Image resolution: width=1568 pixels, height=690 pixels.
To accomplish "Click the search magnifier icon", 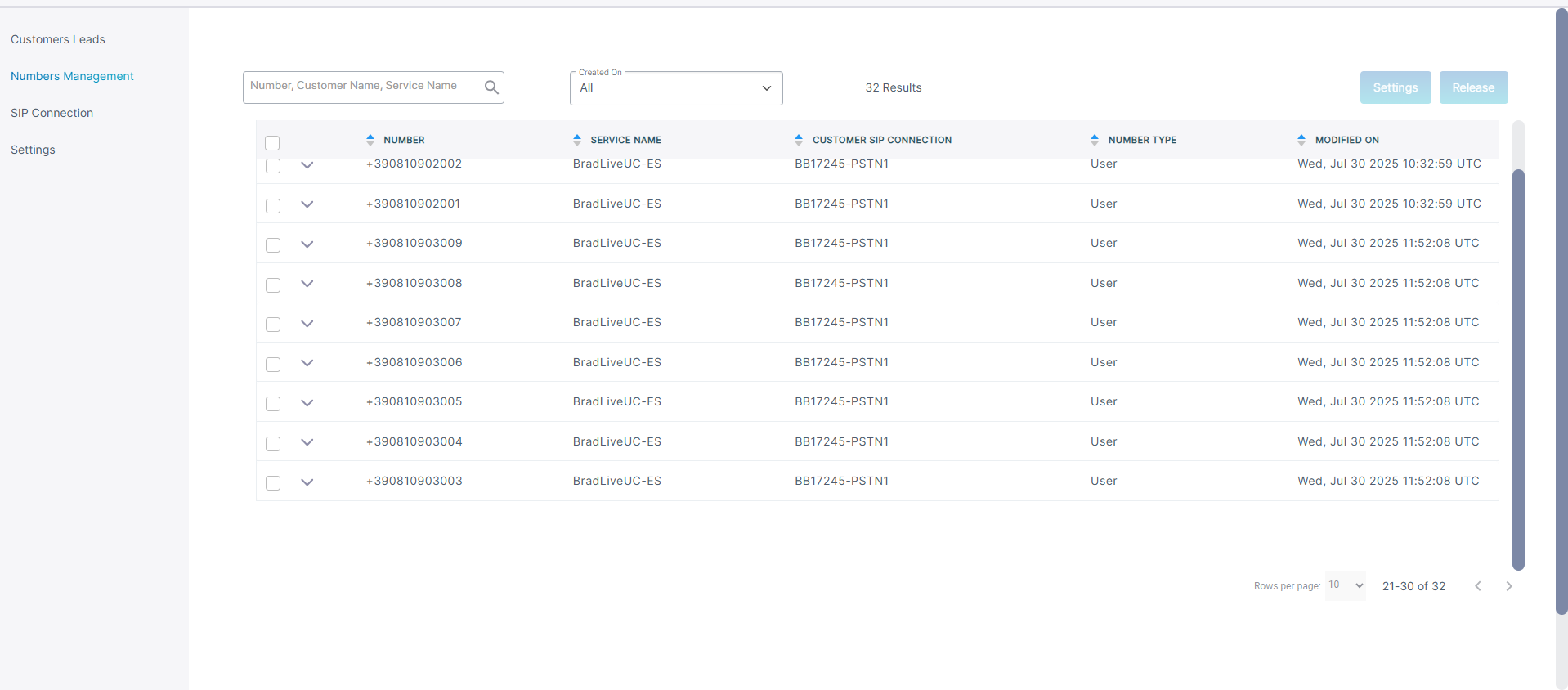I will [x=491, y=87].
